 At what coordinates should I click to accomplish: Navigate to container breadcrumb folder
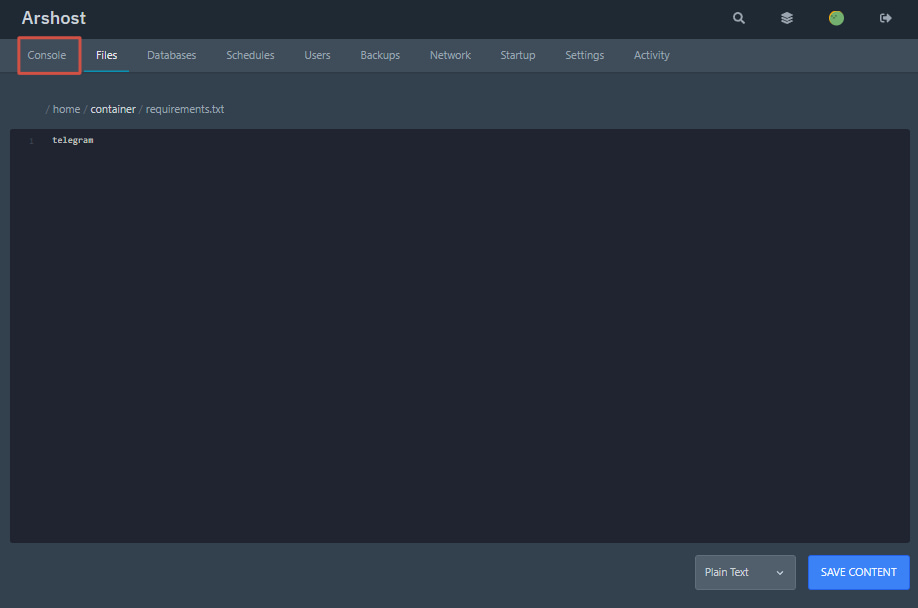click(113, 109)
